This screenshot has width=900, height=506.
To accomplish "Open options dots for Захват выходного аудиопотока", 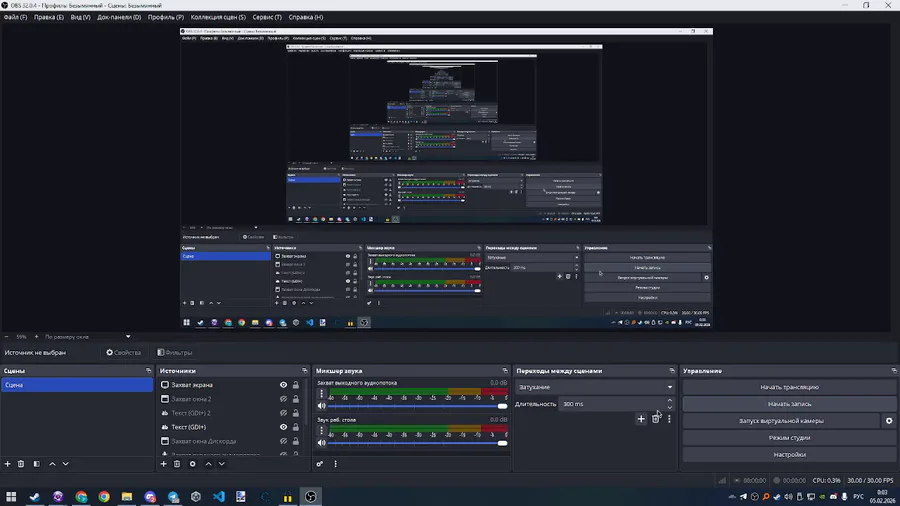I will [321, 394].
